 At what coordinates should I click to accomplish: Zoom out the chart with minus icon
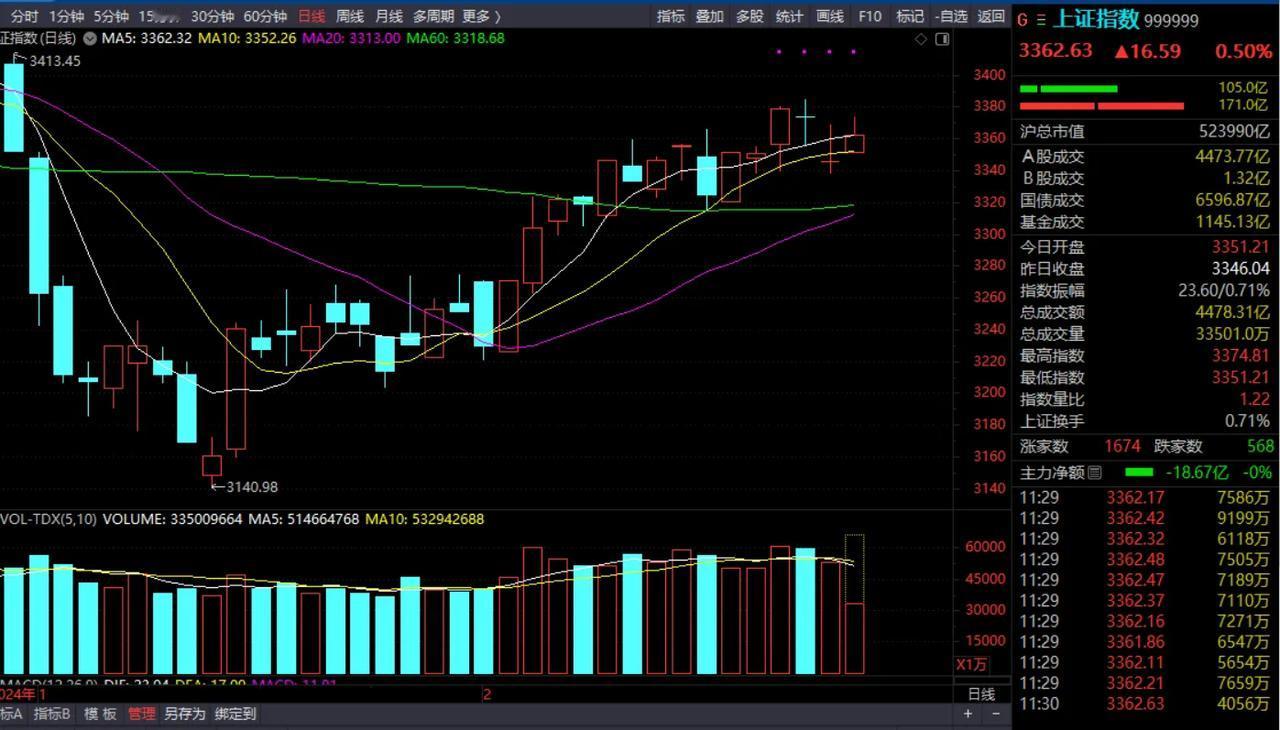click(x=995, y=714)
